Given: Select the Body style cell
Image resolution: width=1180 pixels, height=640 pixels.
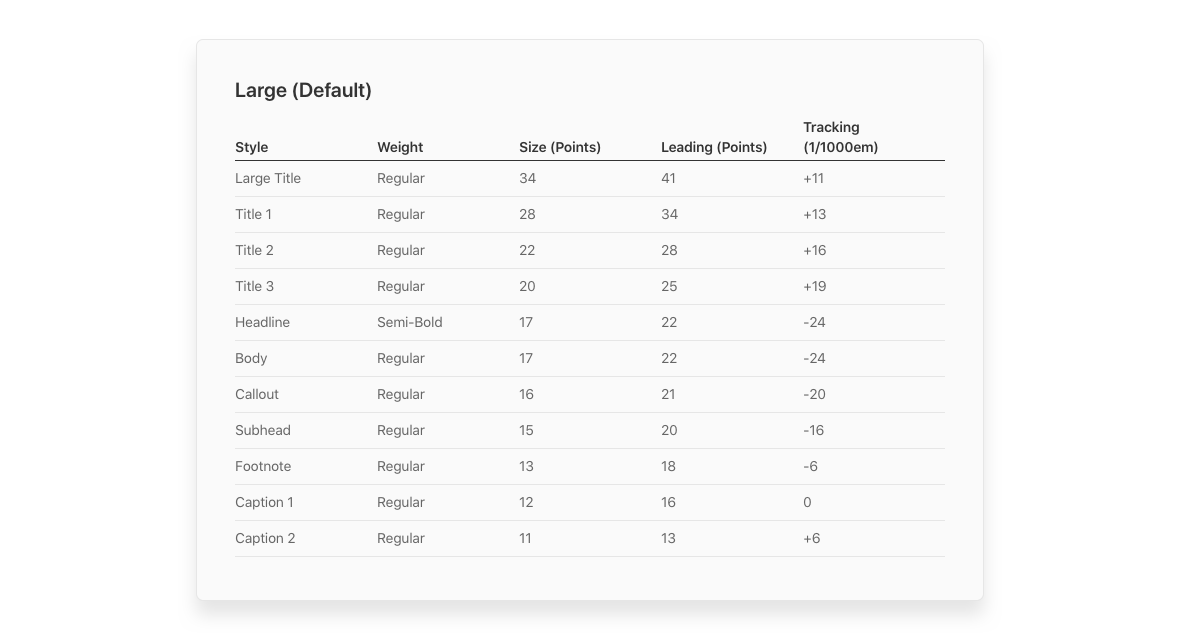Looking at the screenshot, I should [x=251, y=358].
